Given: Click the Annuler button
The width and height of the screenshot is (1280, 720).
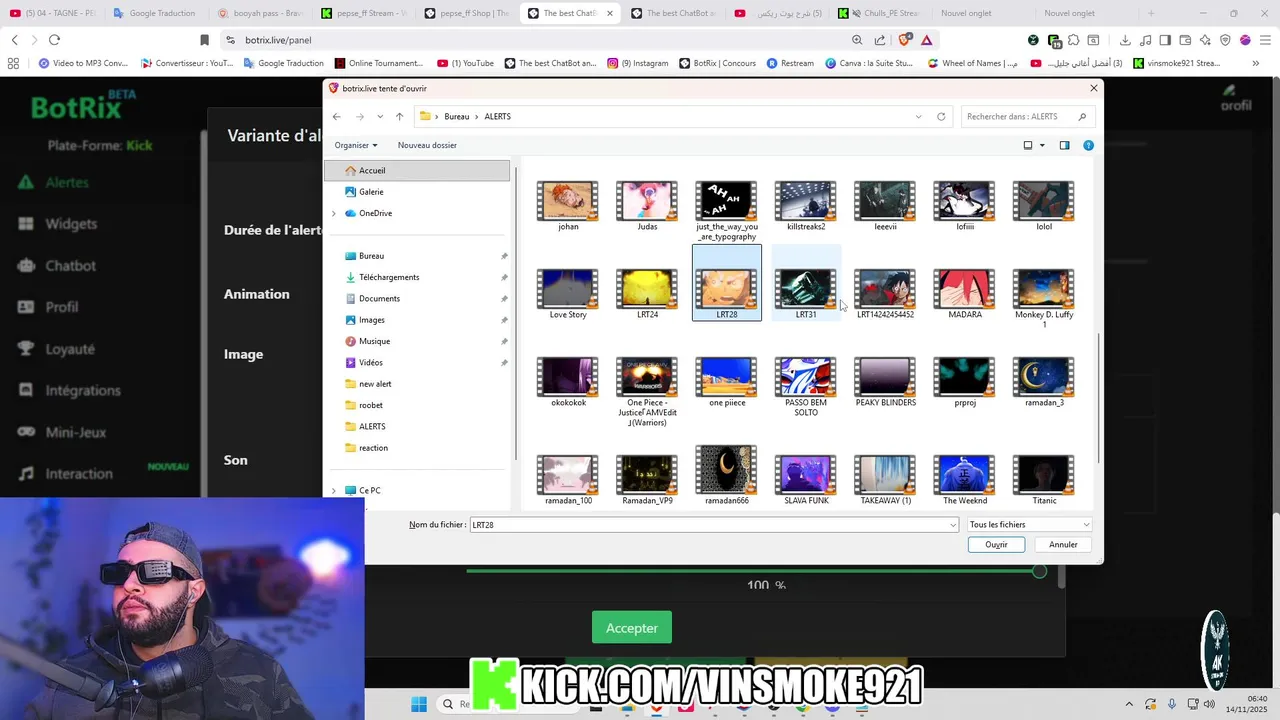Looking at the screenshot, I should (1063, 545).
